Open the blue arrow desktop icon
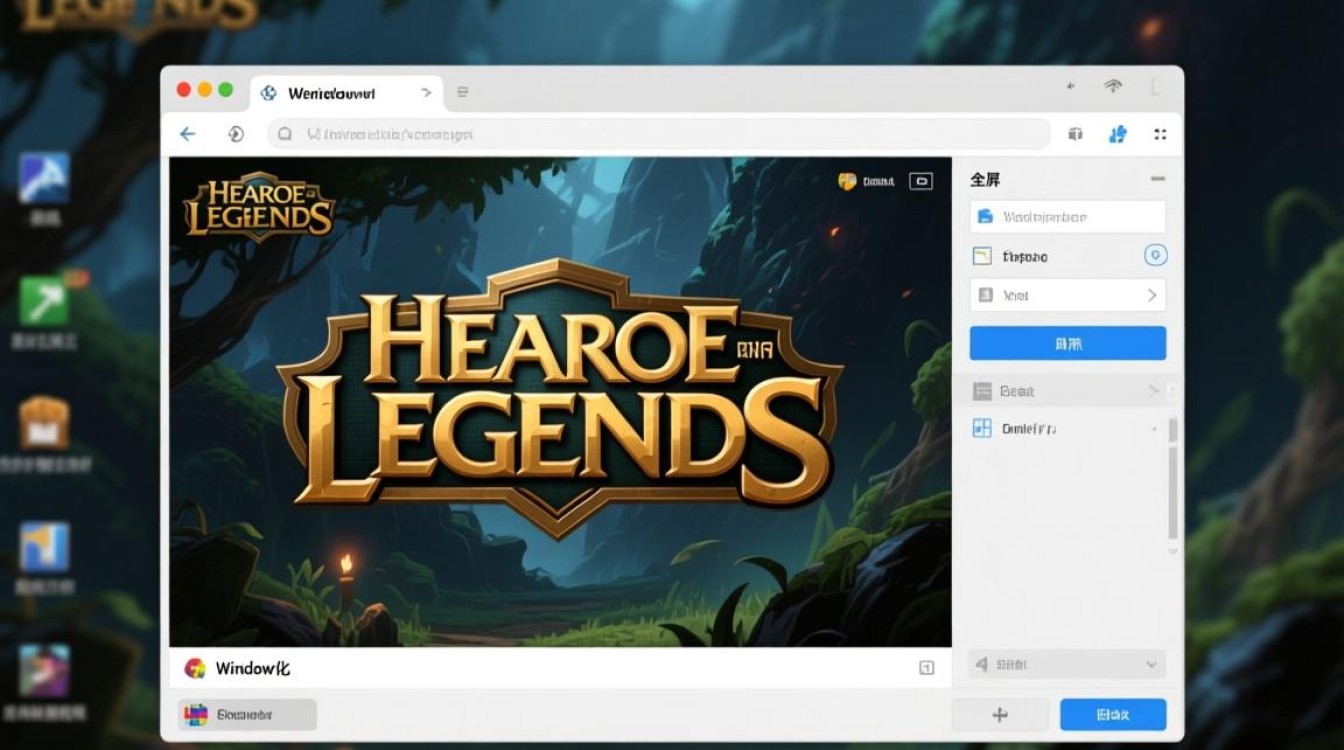 click(44, 178)
